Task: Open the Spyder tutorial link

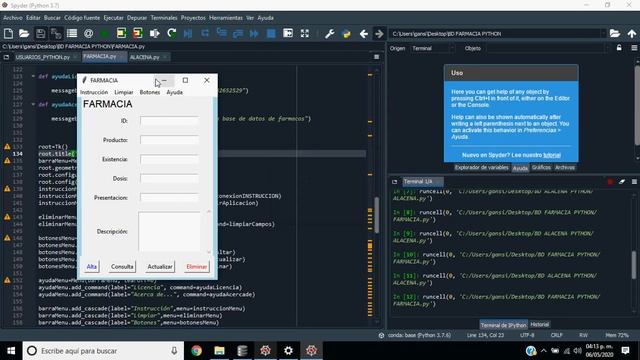Action: click(552, 155)
